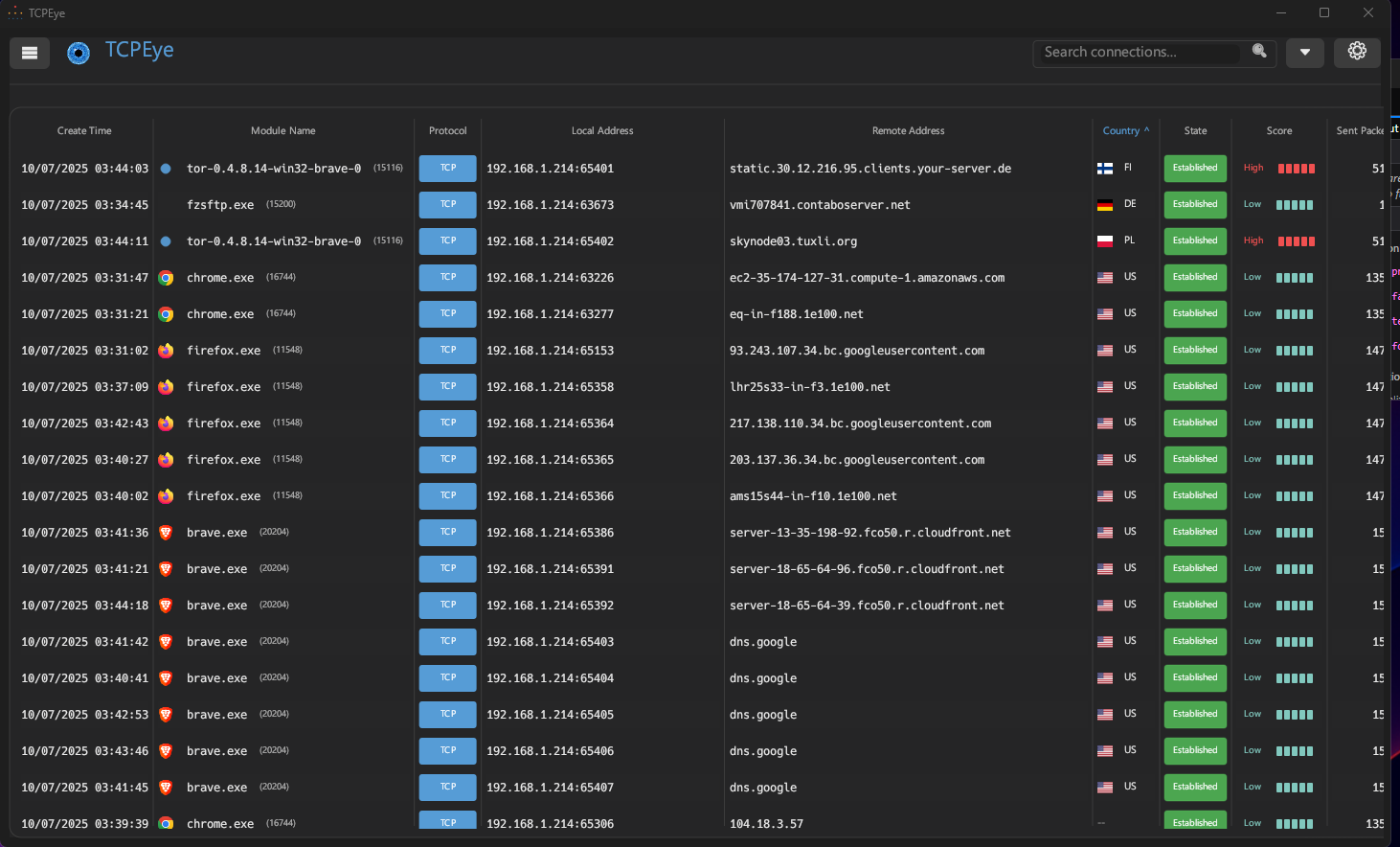1400x847 pixels.
Task: Toggle Country column sort order
Action: (1125, 130)
